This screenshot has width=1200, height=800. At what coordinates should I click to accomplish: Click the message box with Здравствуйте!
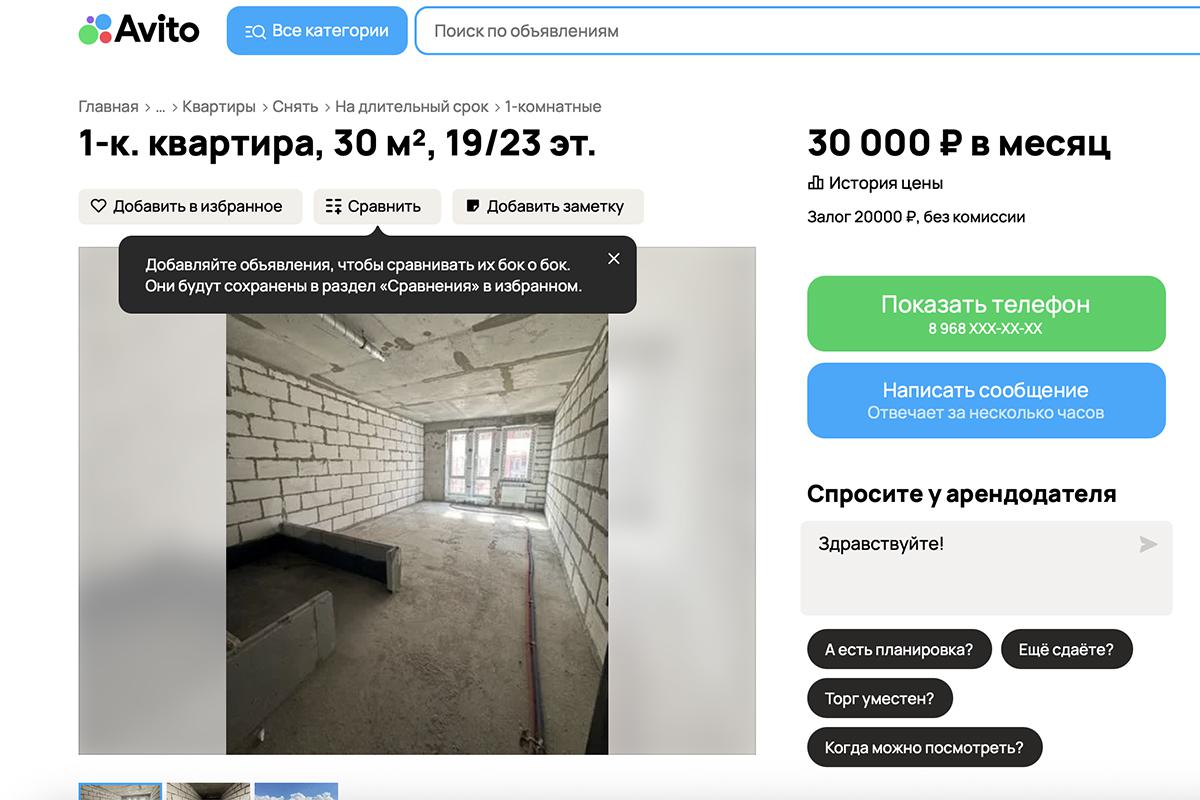986,568
